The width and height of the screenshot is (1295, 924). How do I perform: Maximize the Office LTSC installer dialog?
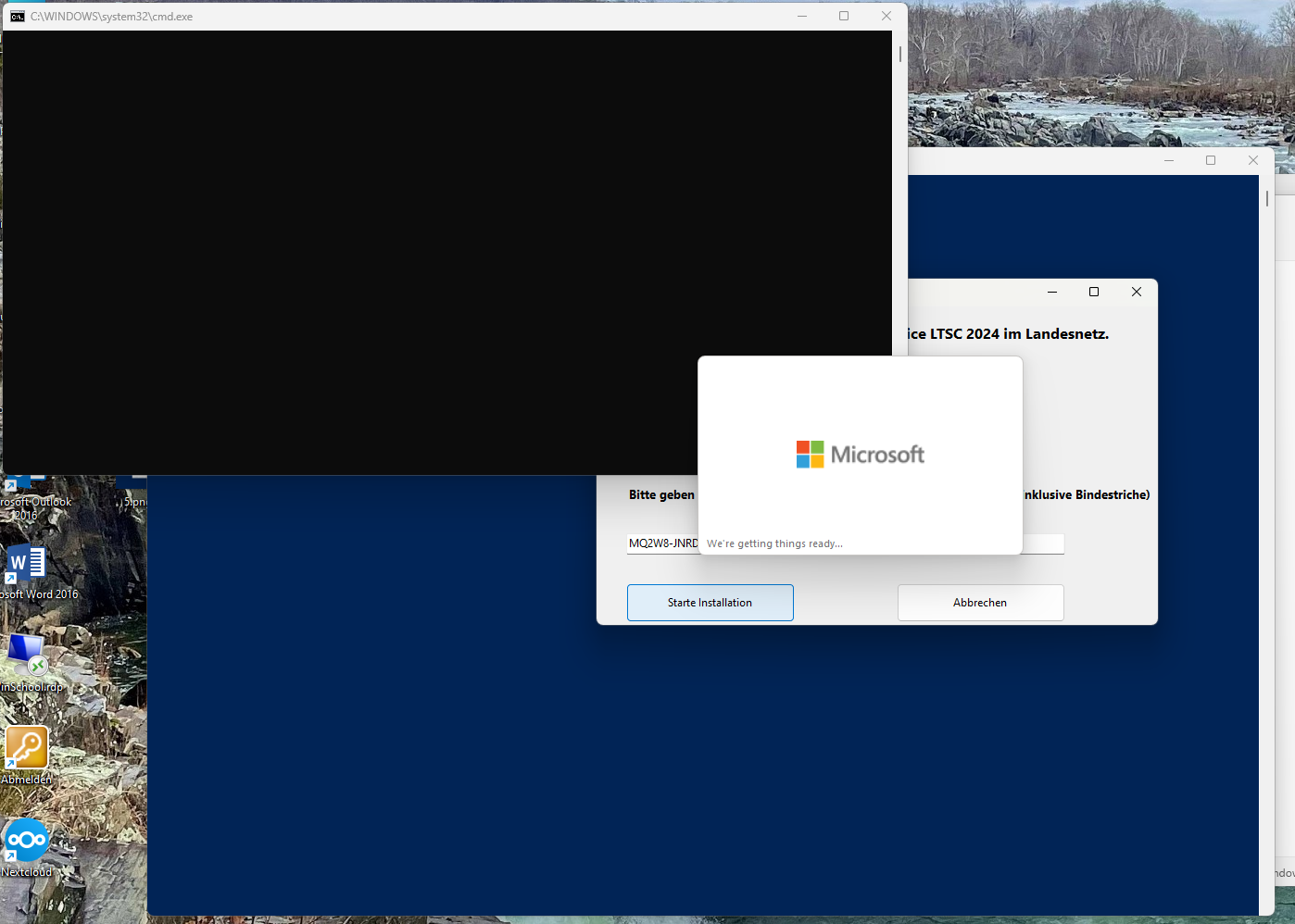tap(1094, 292)
